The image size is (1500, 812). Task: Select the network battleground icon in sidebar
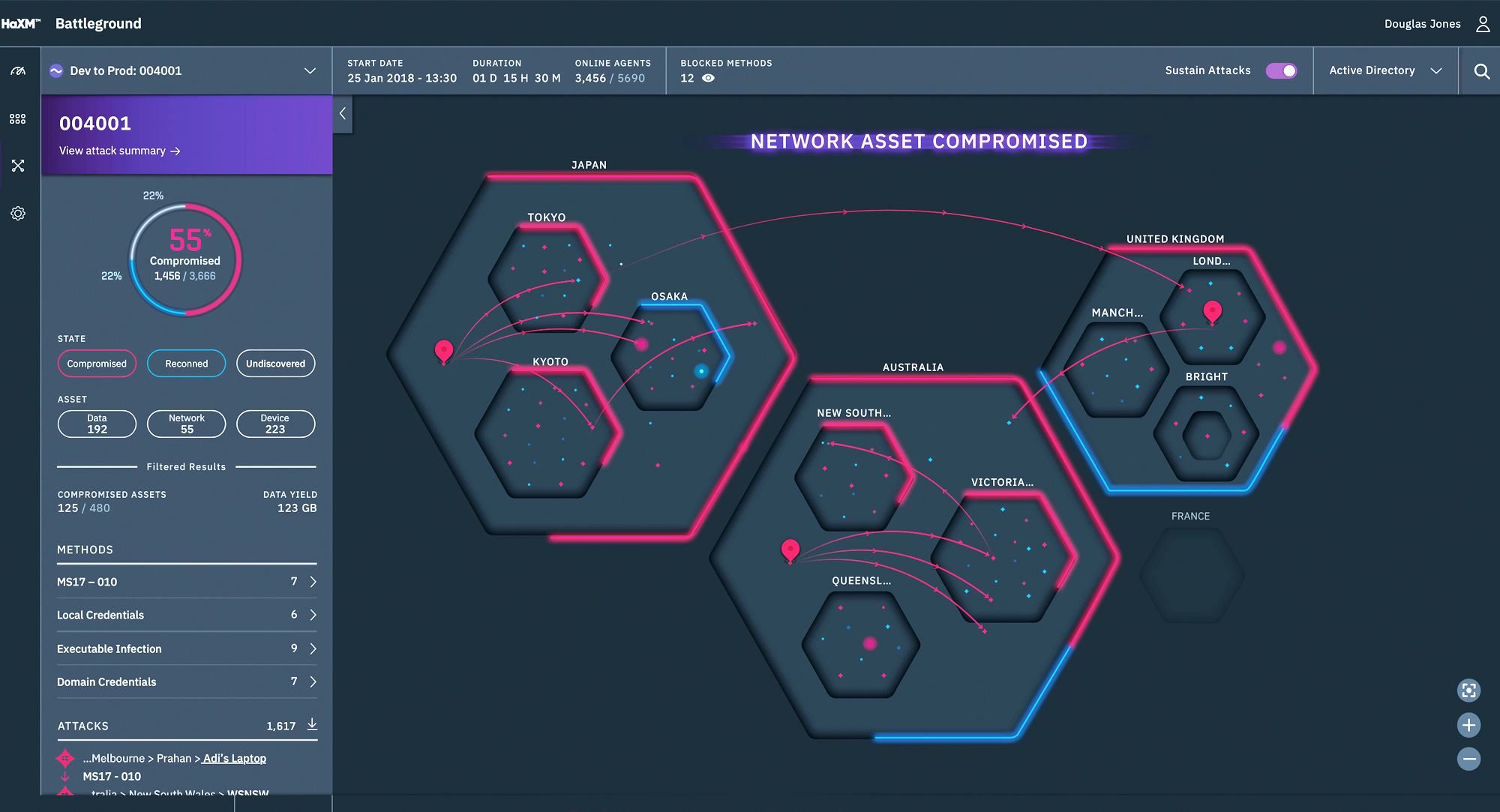pyautogui.click(x=18, y=166)
